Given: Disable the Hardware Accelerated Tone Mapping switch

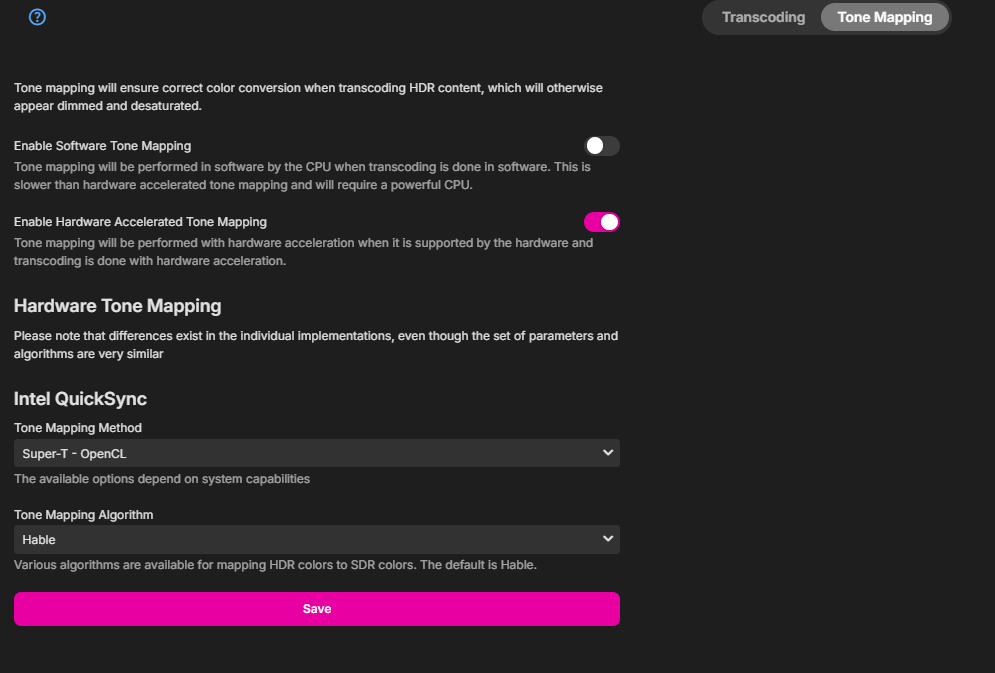Looking at the screenshot, I should tap(602, 222).
